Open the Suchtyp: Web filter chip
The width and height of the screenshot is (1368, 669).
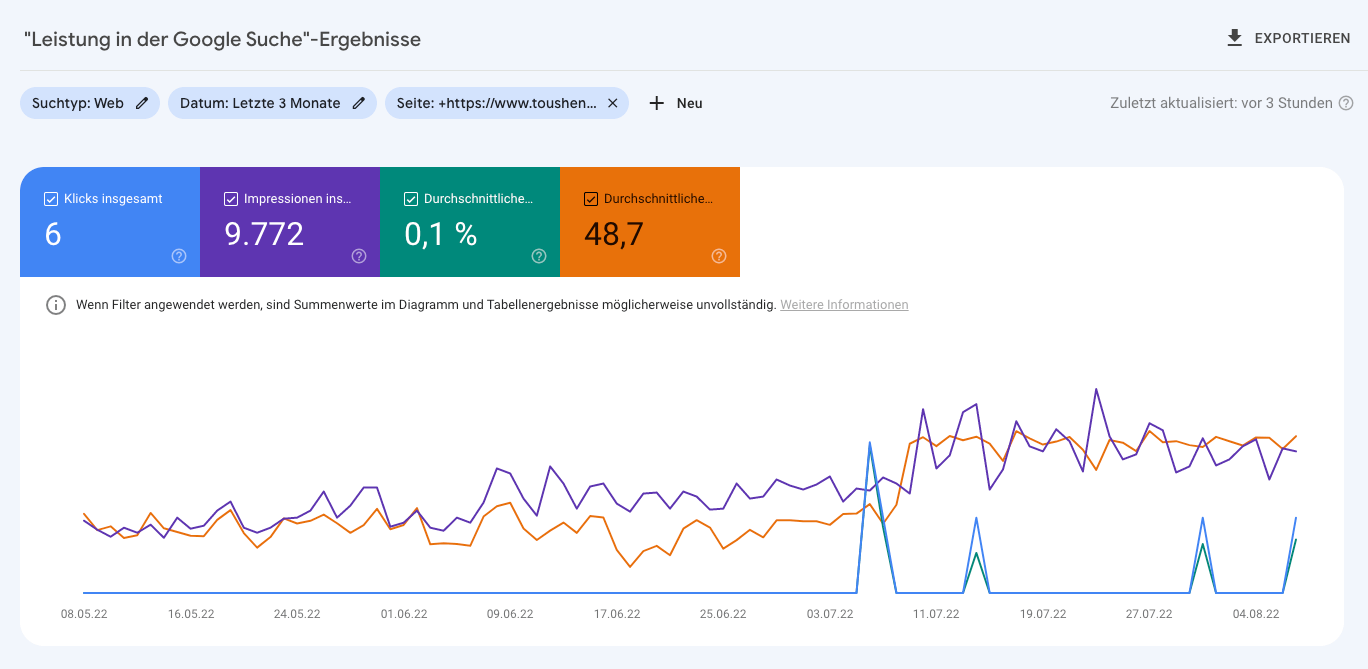click(x=78, y=103)
